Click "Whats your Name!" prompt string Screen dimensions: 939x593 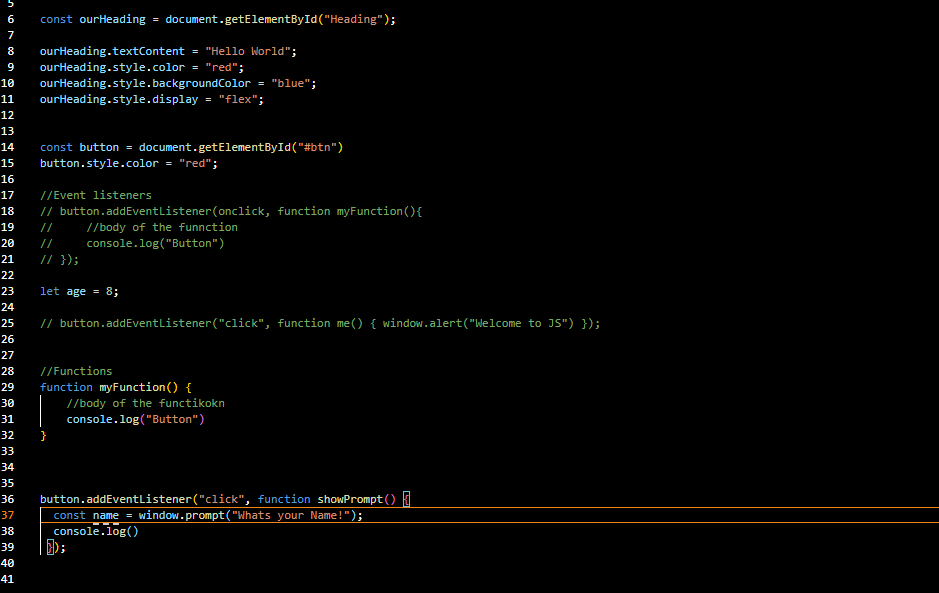click(293, 516)
